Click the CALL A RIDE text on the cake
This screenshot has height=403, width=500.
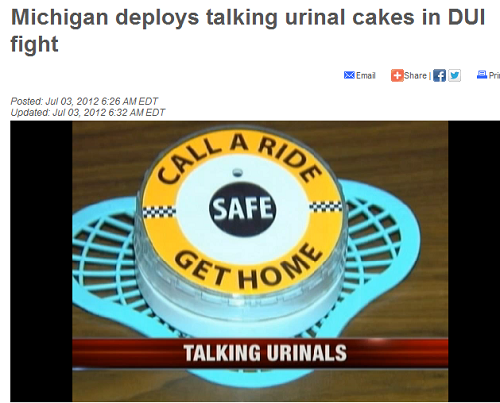tap(239, 157)
